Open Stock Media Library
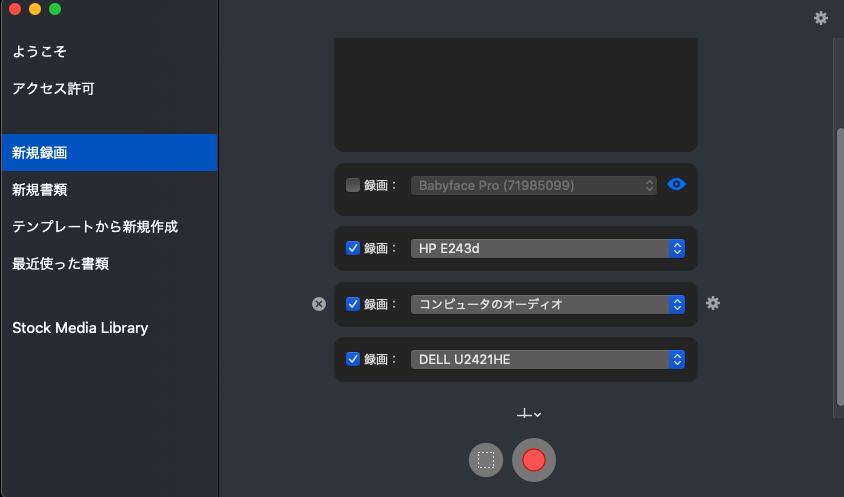Screen dimensions: 844x497 (x=80, y=328)
